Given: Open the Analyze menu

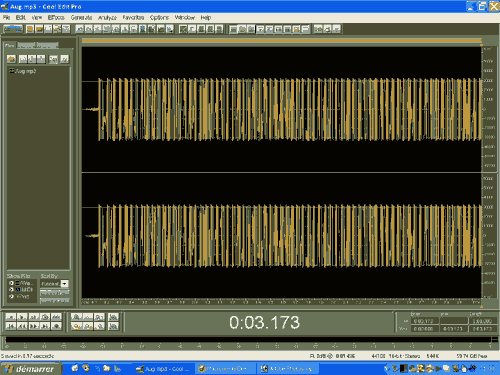Looking at the screenshot, I should point(107,17).
